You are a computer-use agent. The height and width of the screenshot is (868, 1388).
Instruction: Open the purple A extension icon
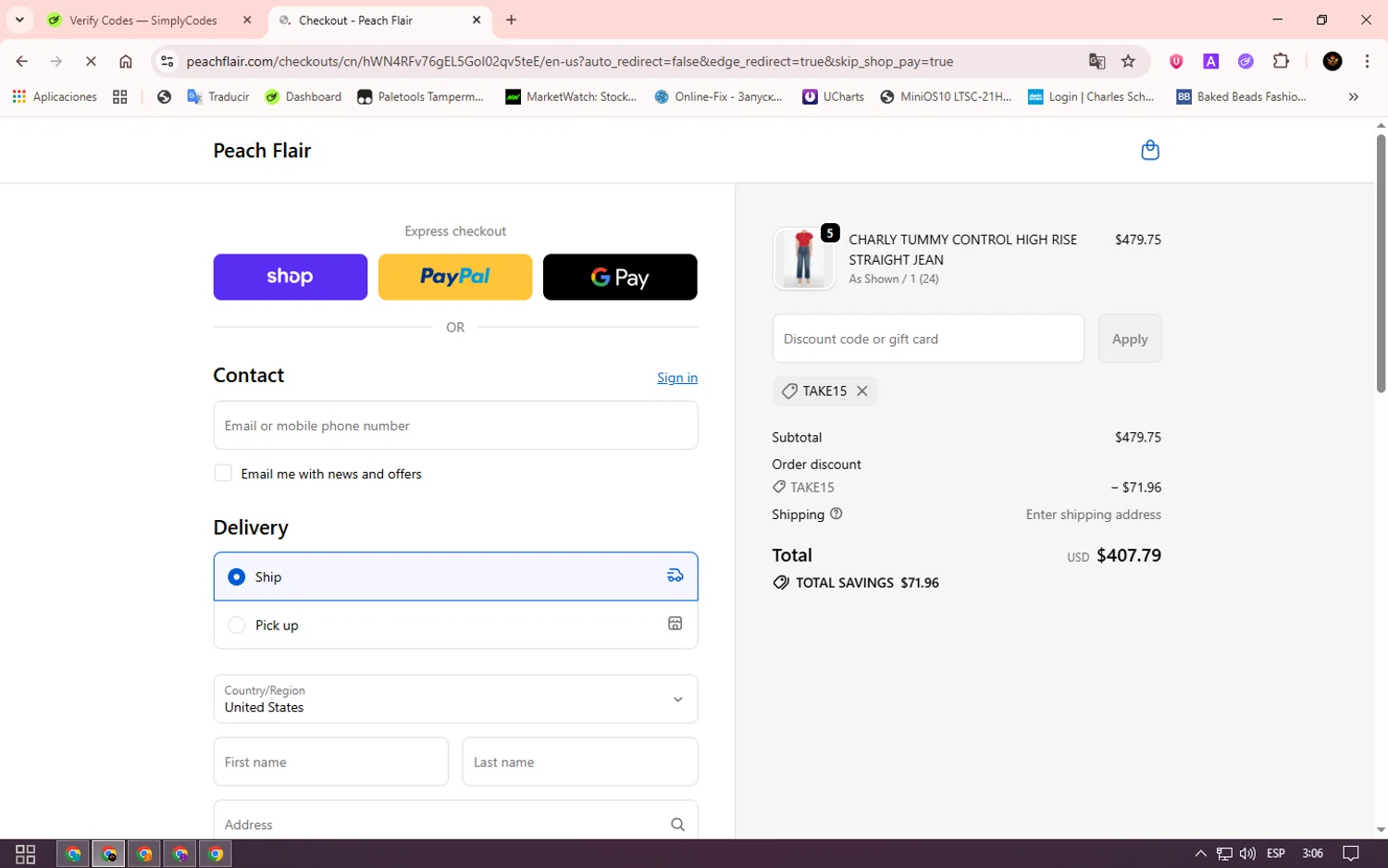(1210, 61)
